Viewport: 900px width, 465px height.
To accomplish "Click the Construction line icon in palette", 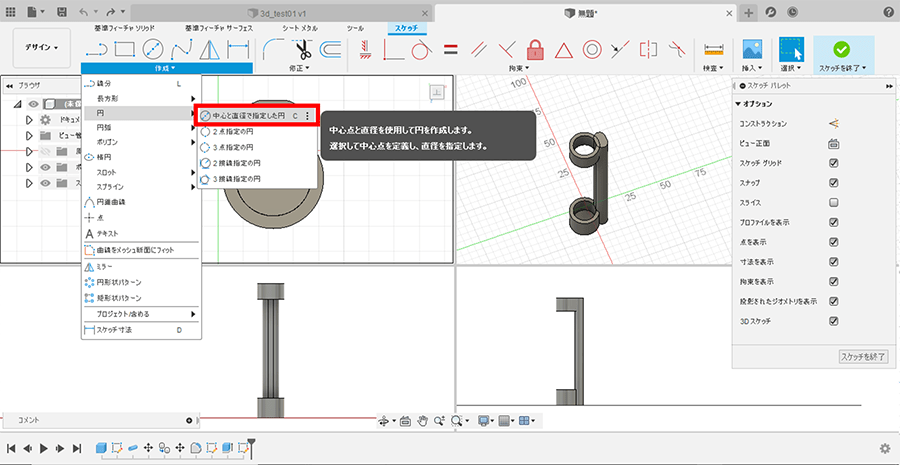I will [833, 123].
